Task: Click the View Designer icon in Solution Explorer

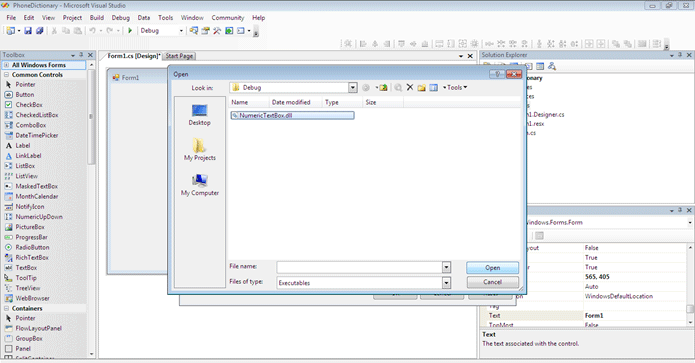Action: (540, 66)
